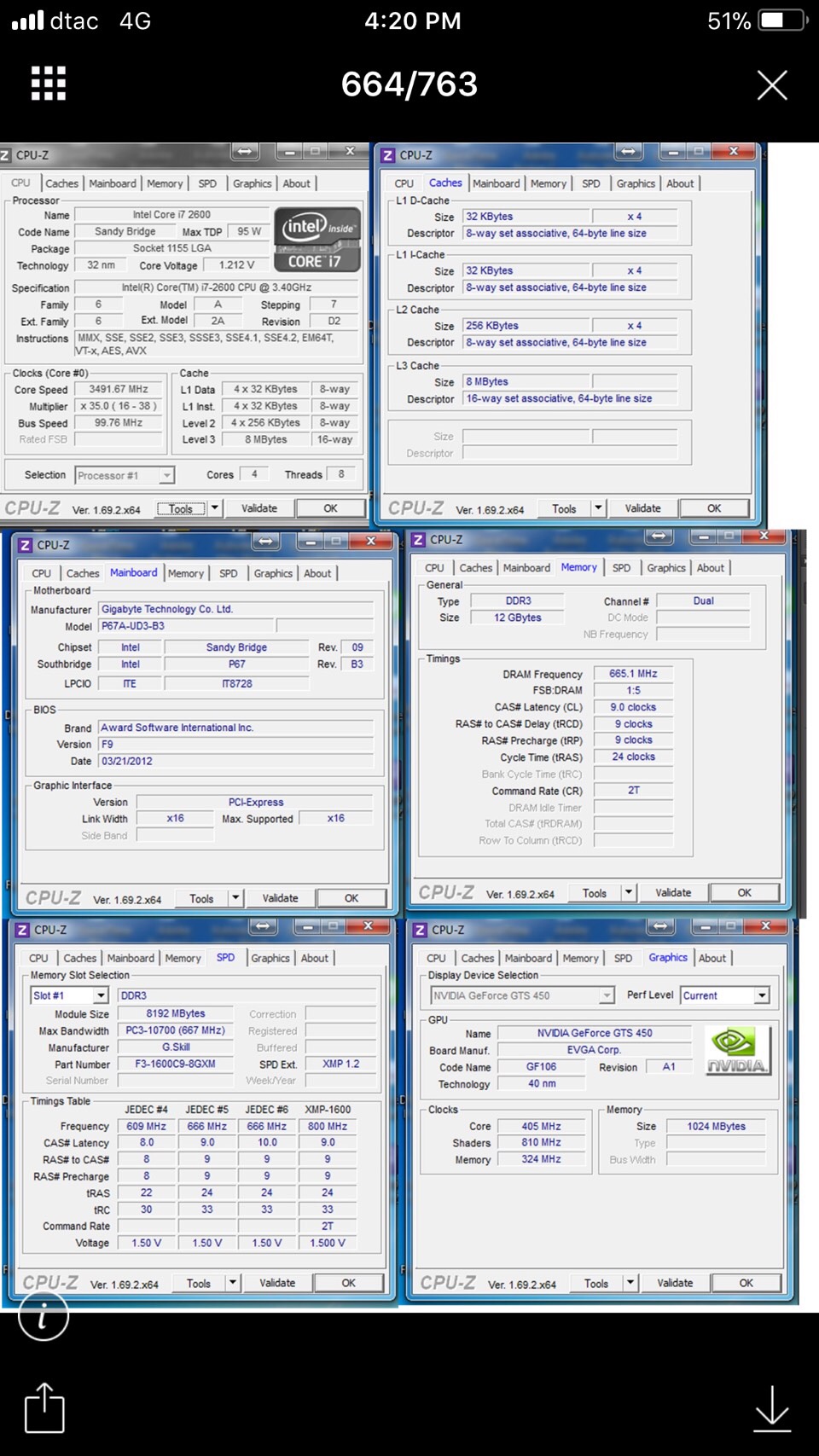Viewport: 819px width, 1456px height.
Task: Click XMP 1.2 SPD Ext. field
Action: (340, 1064)
